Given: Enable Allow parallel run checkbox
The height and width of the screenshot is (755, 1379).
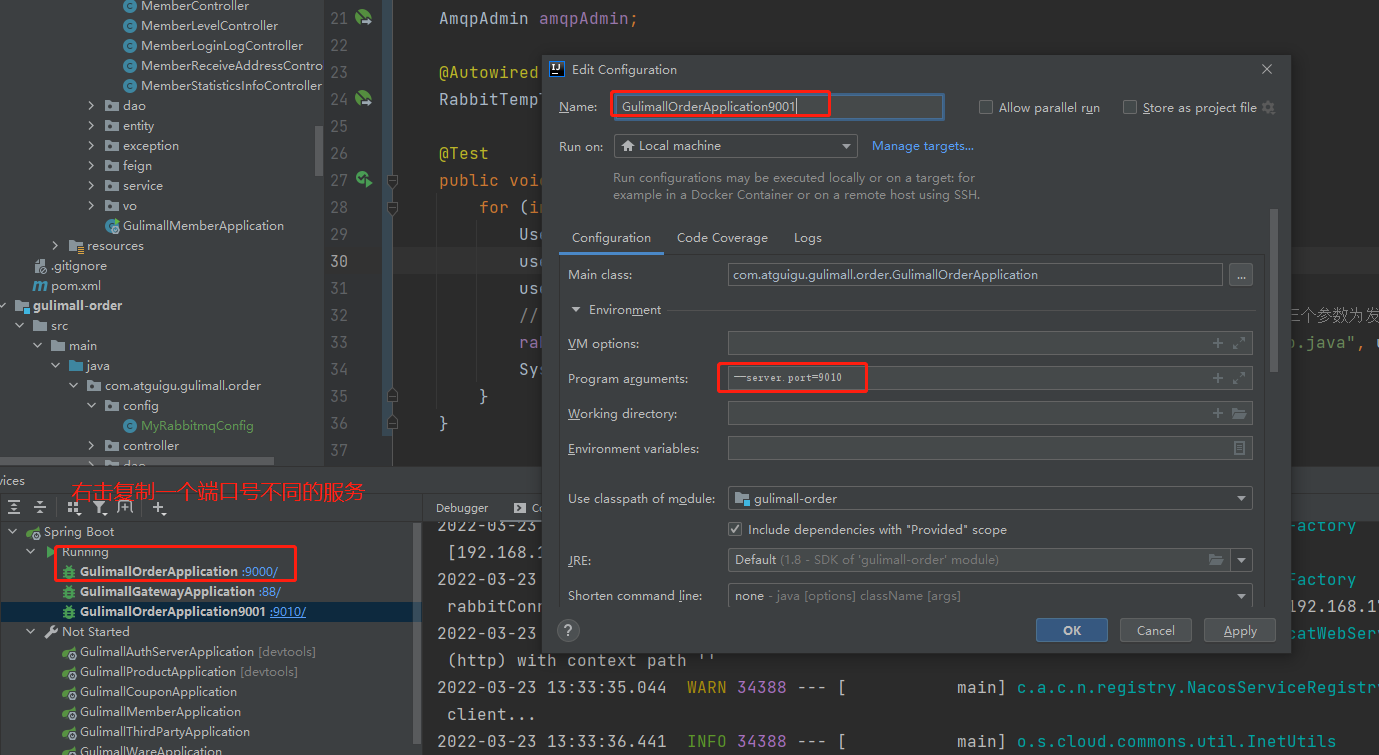Looking at the screenshot, I should click(x=986, y=108).
